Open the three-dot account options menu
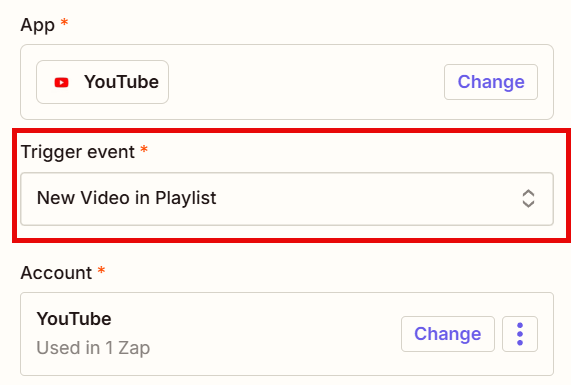This screenshot has height=385, width=571. point(520,334)
